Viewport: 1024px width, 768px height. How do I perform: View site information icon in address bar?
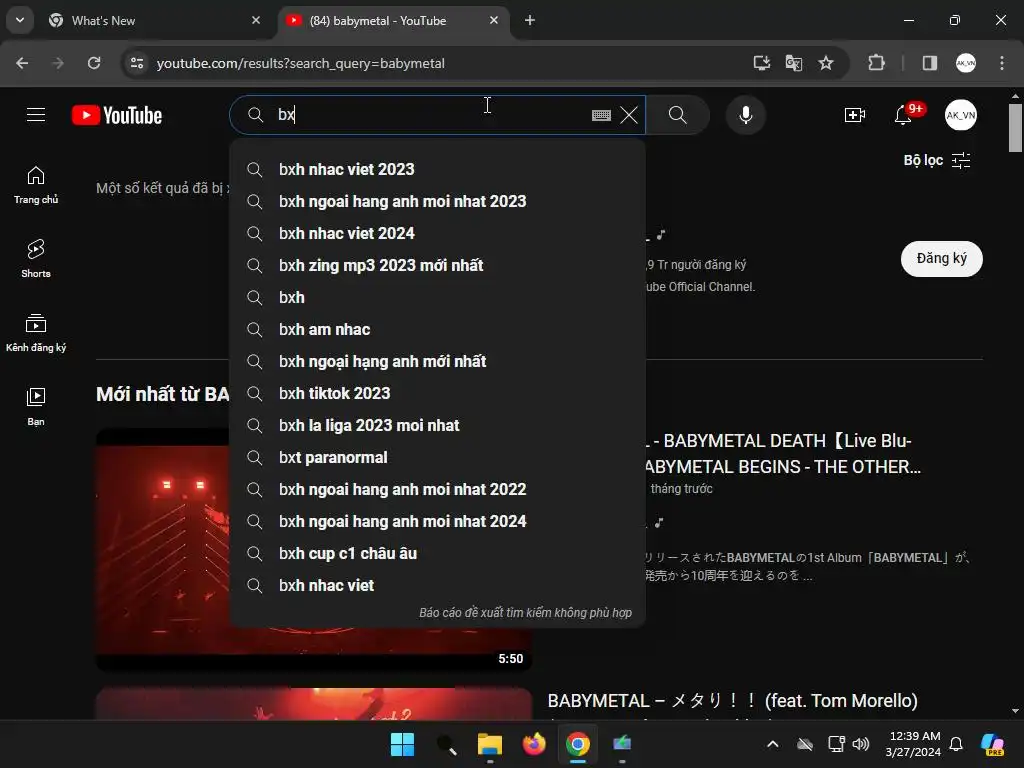pos(136,63)
